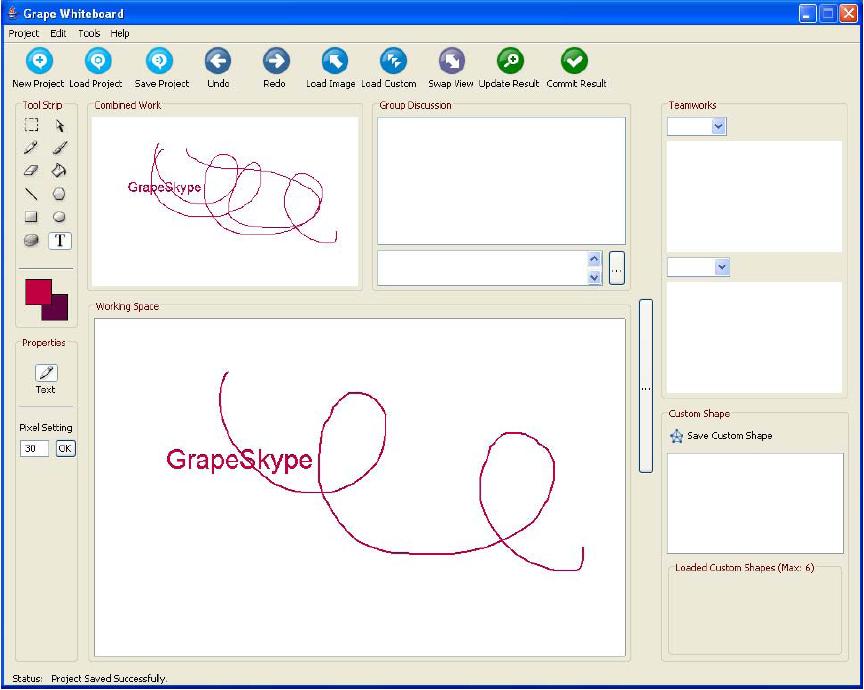This screenshot has height=690, width=864.
Task: Select the straight line tool
Action: point(31,193)
